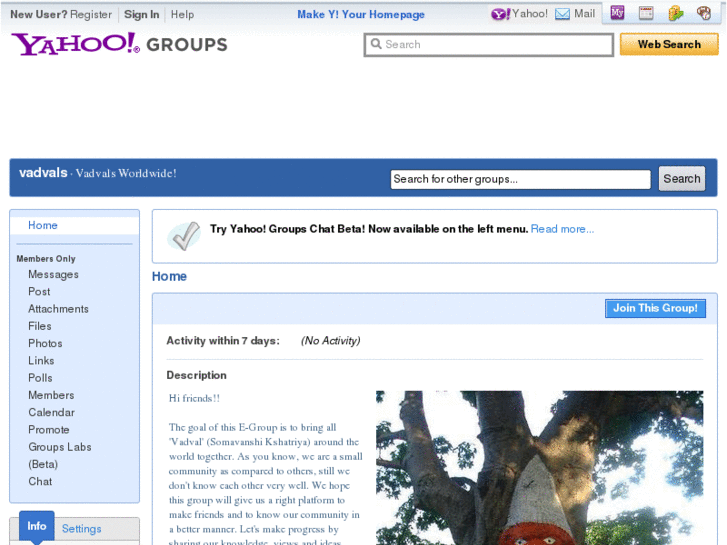Click the checkmark icon in Chat Beta notice
Viewport: 727px width, 545px height.
point(184,236)
